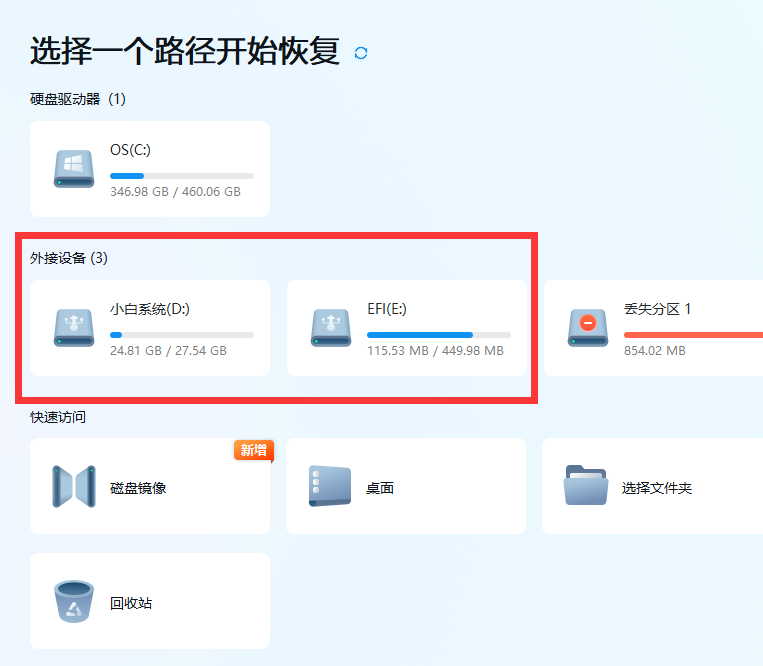Click the 丢失分区 1 label
Viewport: 763px width, 666px height.
click(x=657, y=309)
